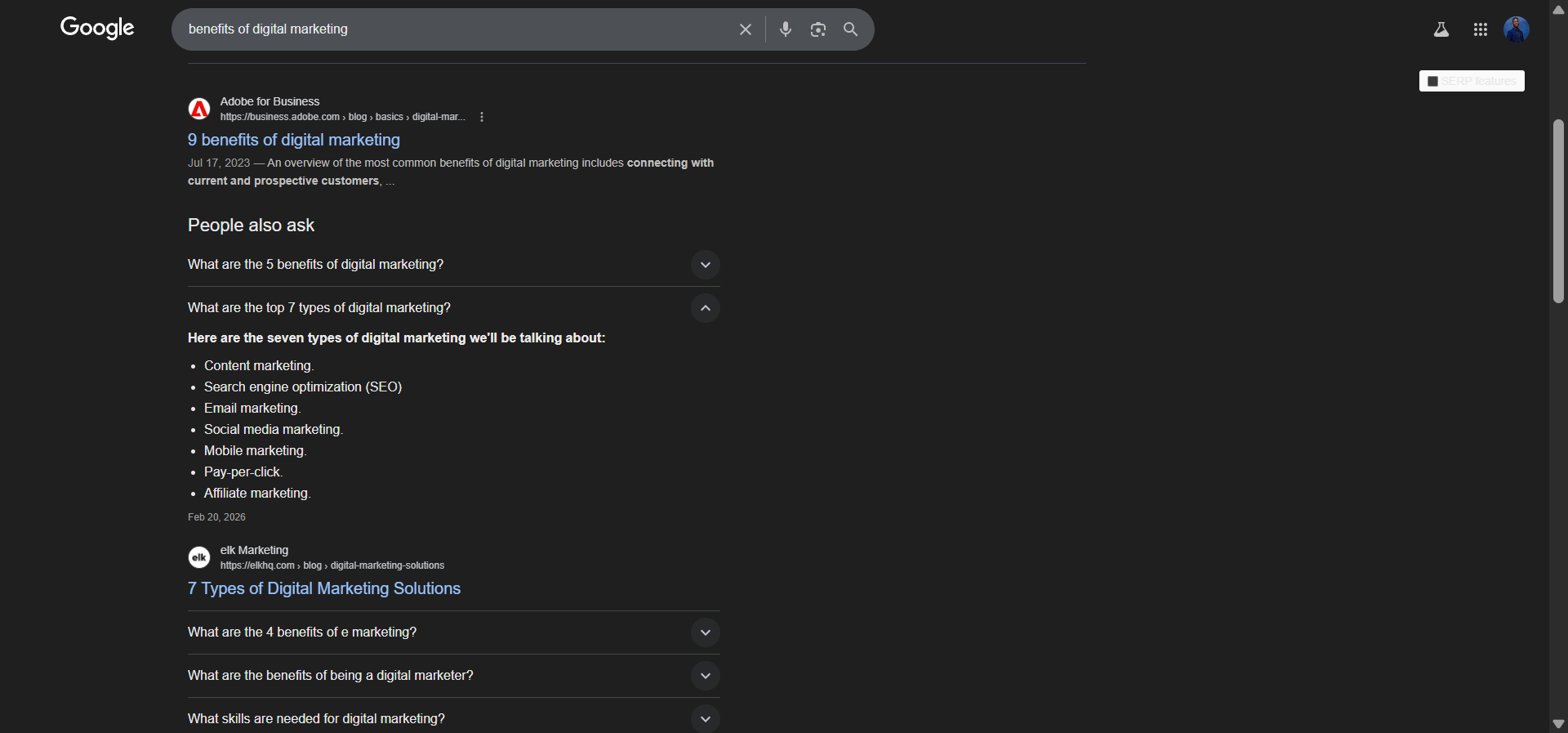This screenshot has width=1568, height=733.
Task: Expand "What are the 4 benefits of e marketing"
Action: (x=706, y=632)
